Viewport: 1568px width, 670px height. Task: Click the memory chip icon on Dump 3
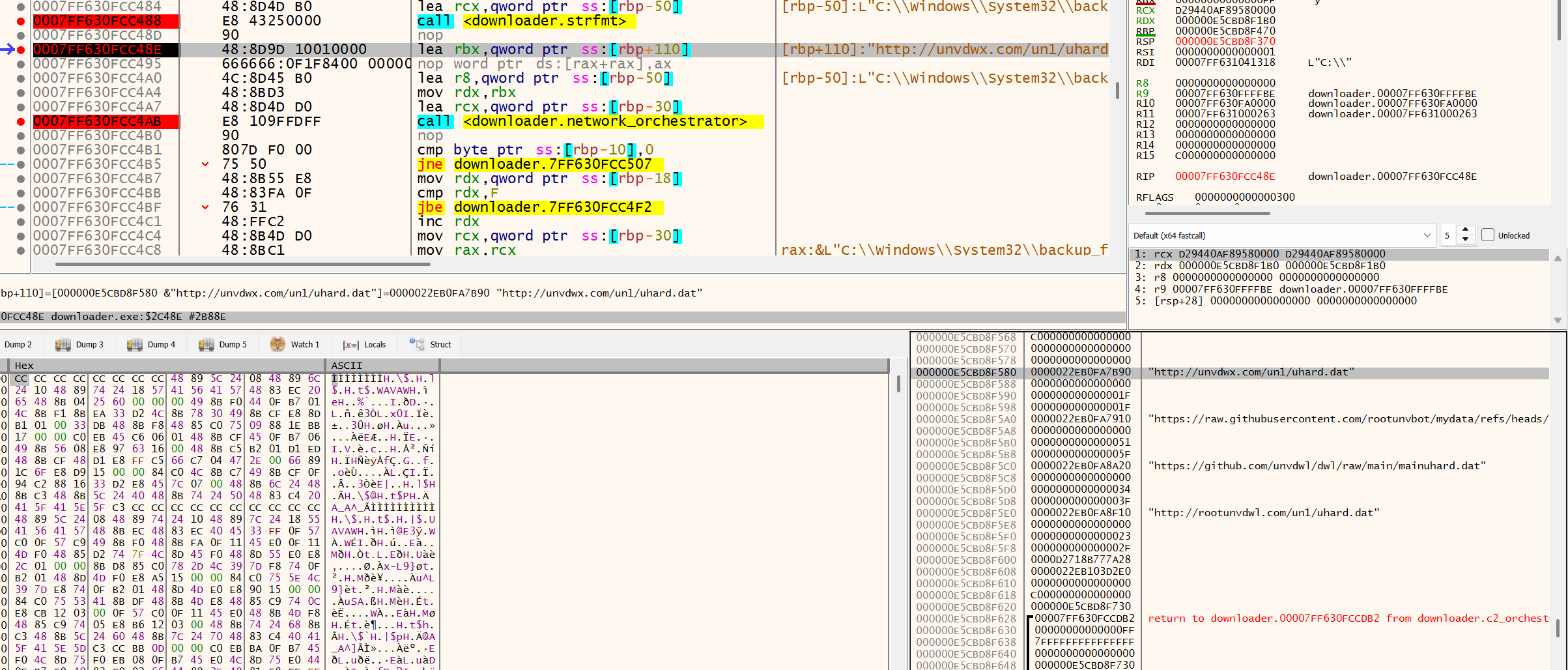coord(63,344)
